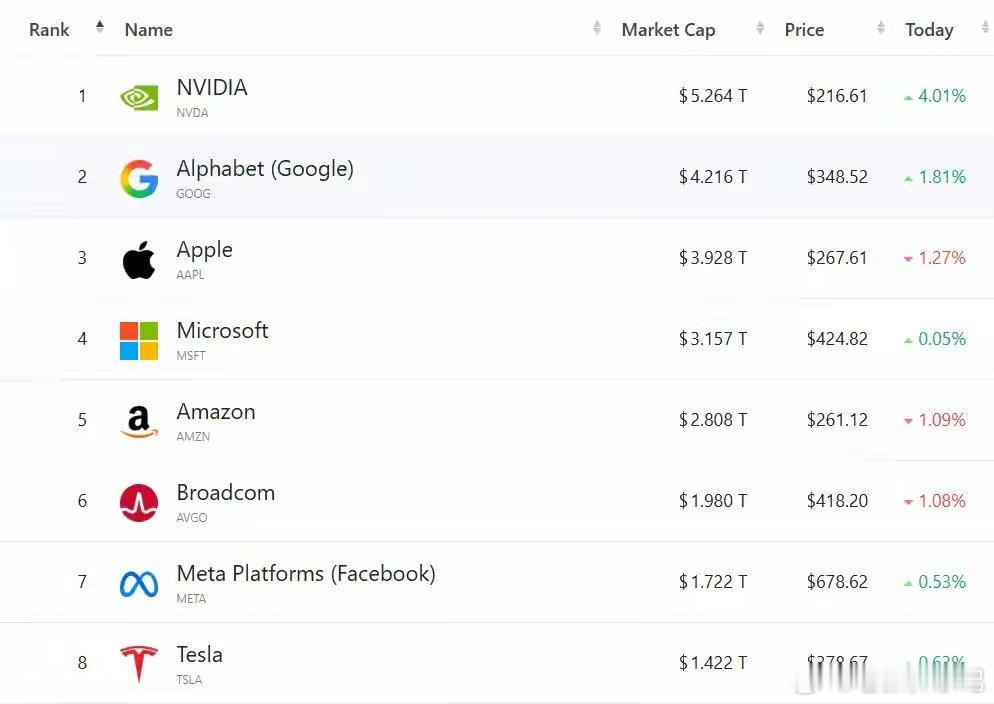Viewport: 994px width, 704px height.
Task: Click the Name column header
Action: click(149, 30)
